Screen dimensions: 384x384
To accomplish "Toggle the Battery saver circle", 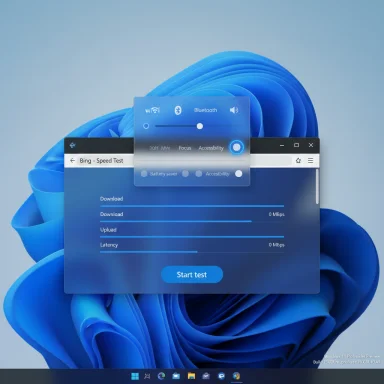I will [144, 174].
